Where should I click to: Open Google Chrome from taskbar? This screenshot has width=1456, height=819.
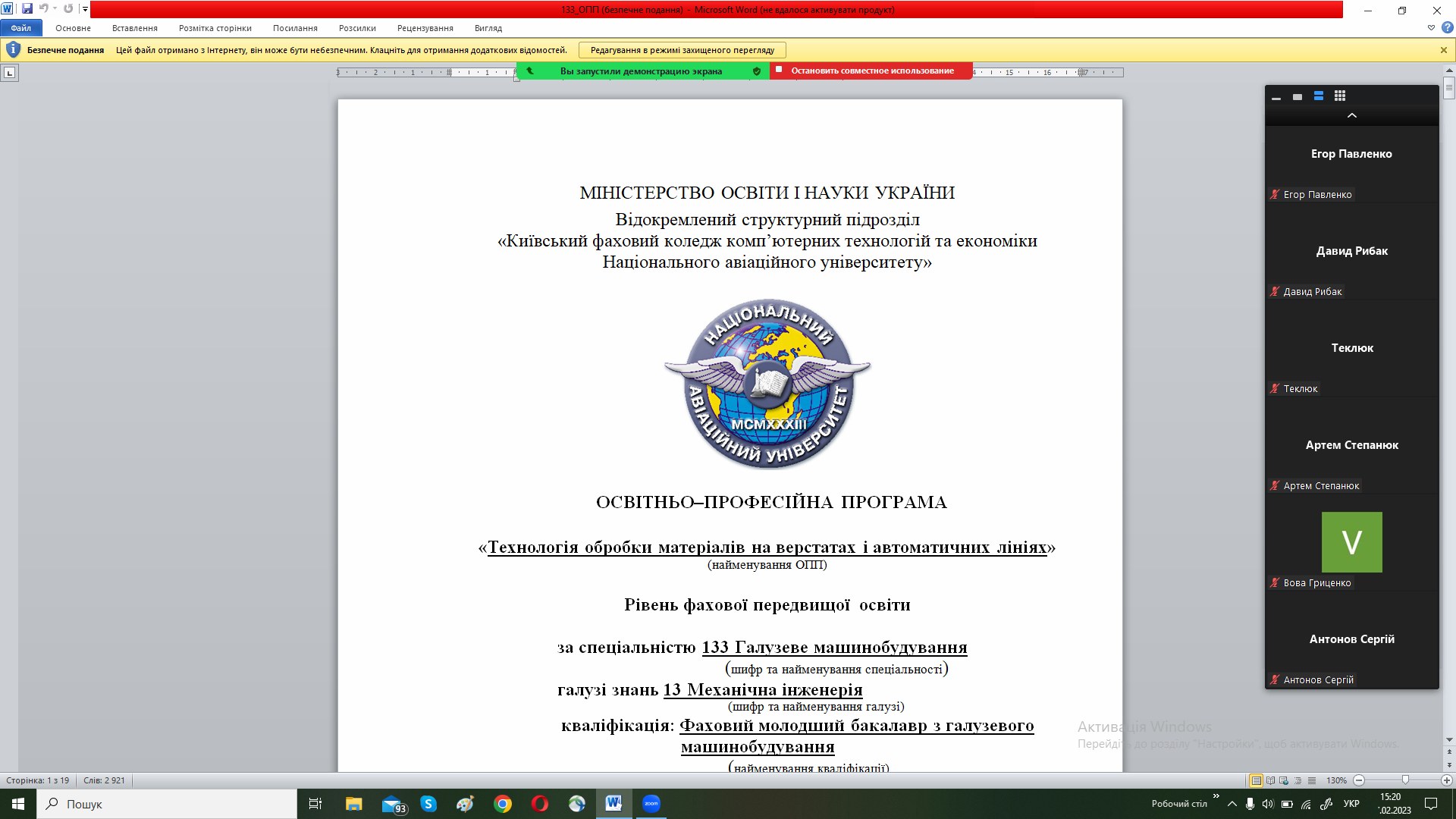(x=502, y=804)
